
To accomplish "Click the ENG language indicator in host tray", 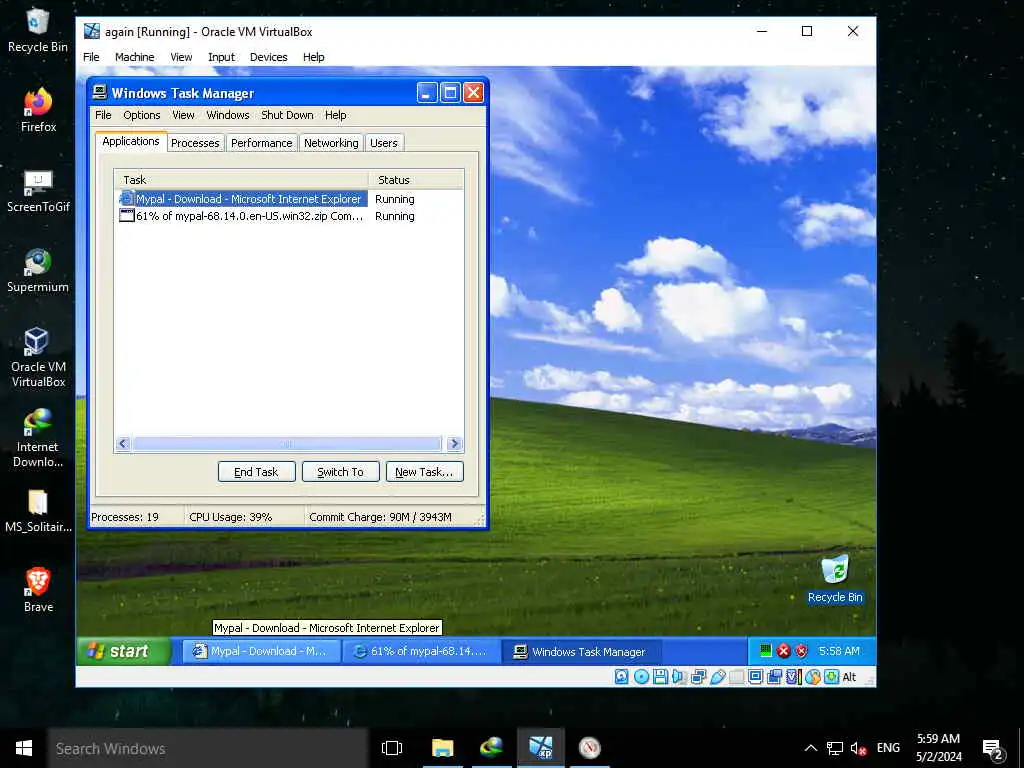I will (888, 748).
